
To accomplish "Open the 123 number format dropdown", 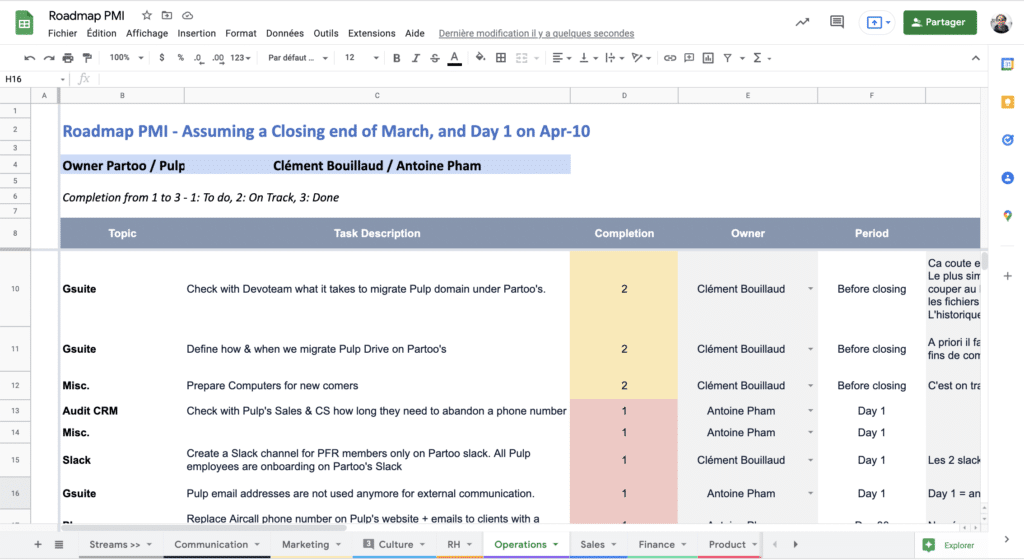I will click(x=240, y=58).
